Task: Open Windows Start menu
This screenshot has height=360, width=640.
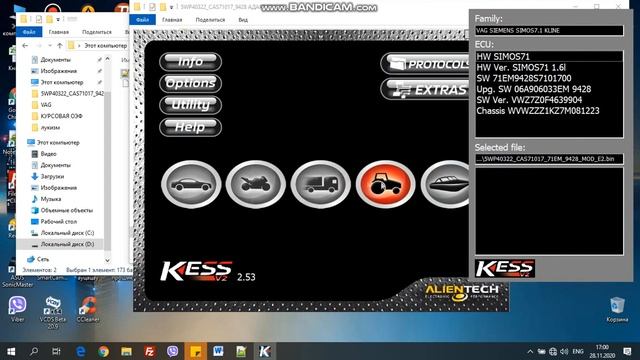Action: tap(11, 351)
